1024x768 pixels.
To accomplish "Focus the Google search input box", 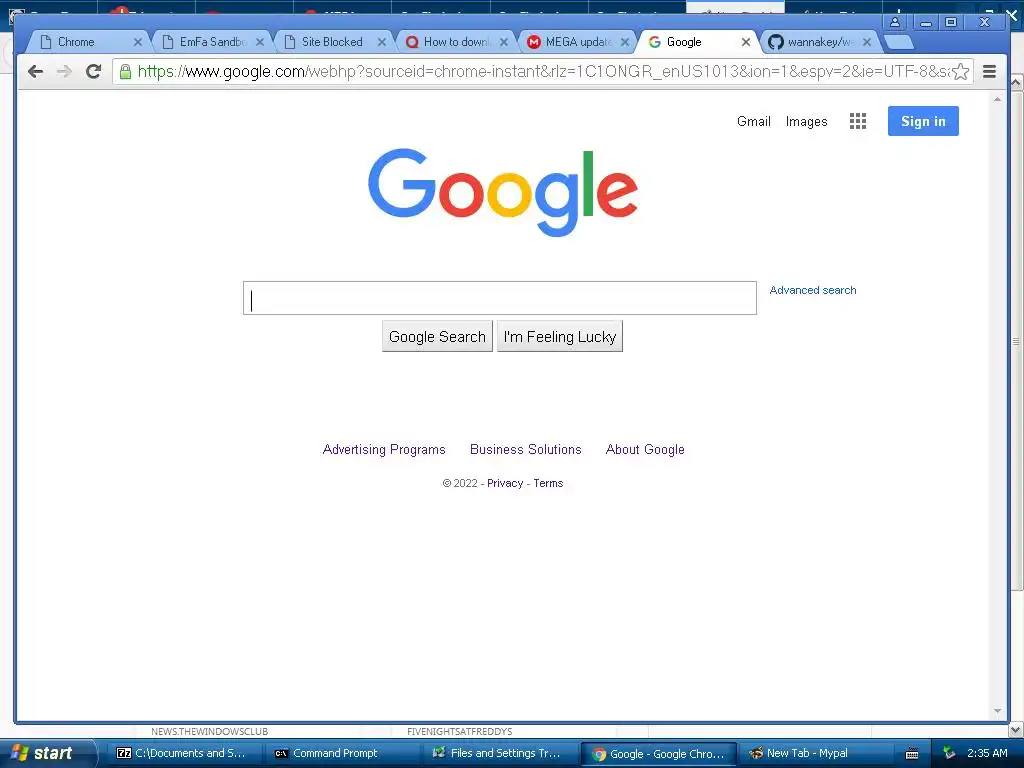I will point(500,298).
